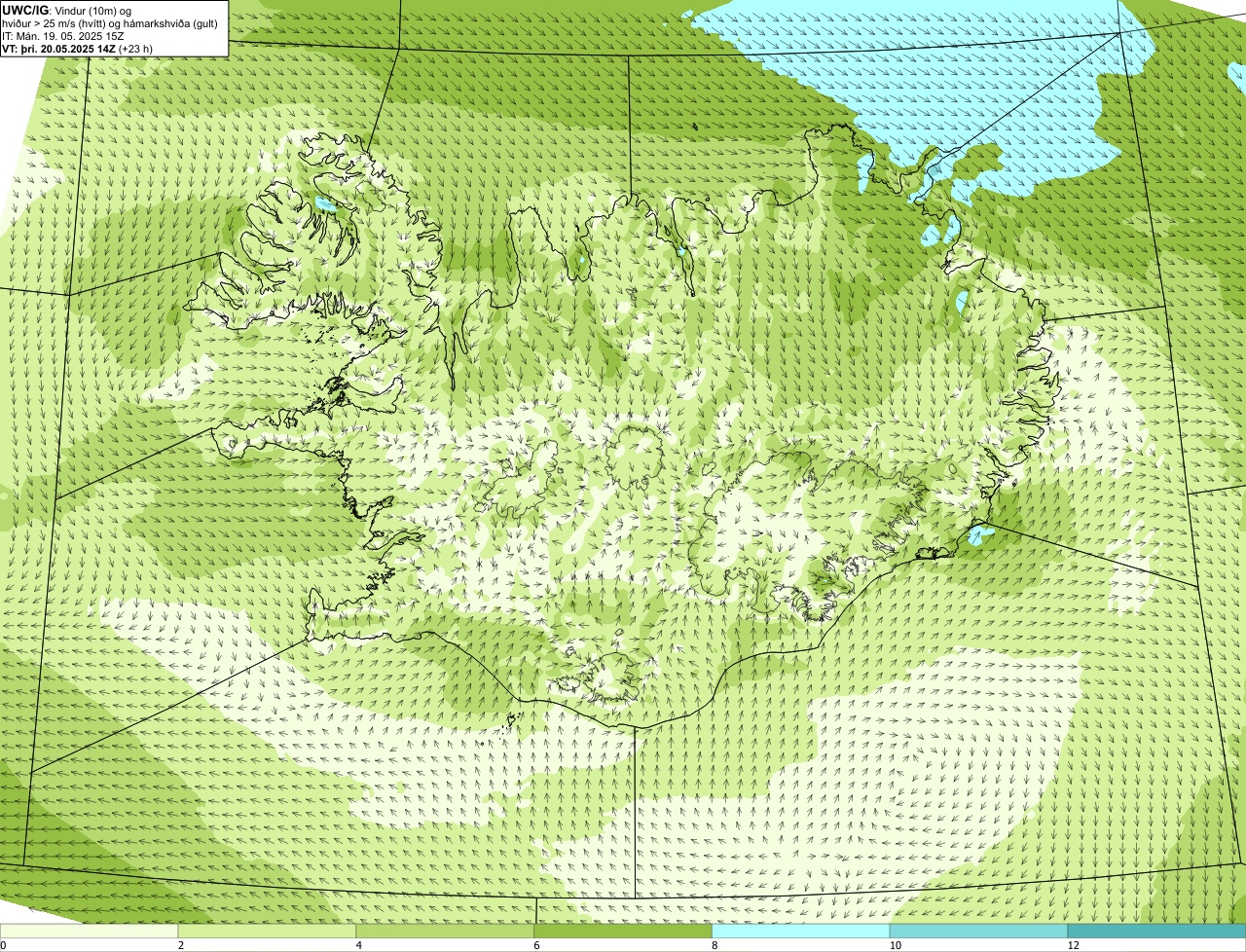Click the 10–12 m/s turquoise legend swatch
The height and width of the screenshot is (952, 1246).
tap(978, 932)
